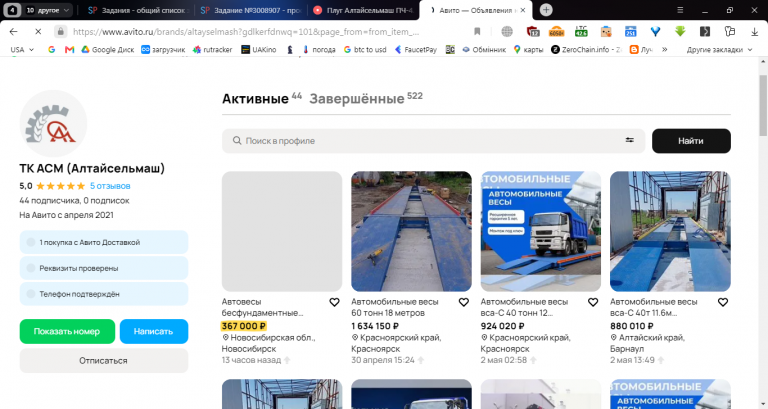Image resolution: width=768 pixels, height=409 pixels.
Task: Click the 367 000 ₽ price
Action: point(243,326)
